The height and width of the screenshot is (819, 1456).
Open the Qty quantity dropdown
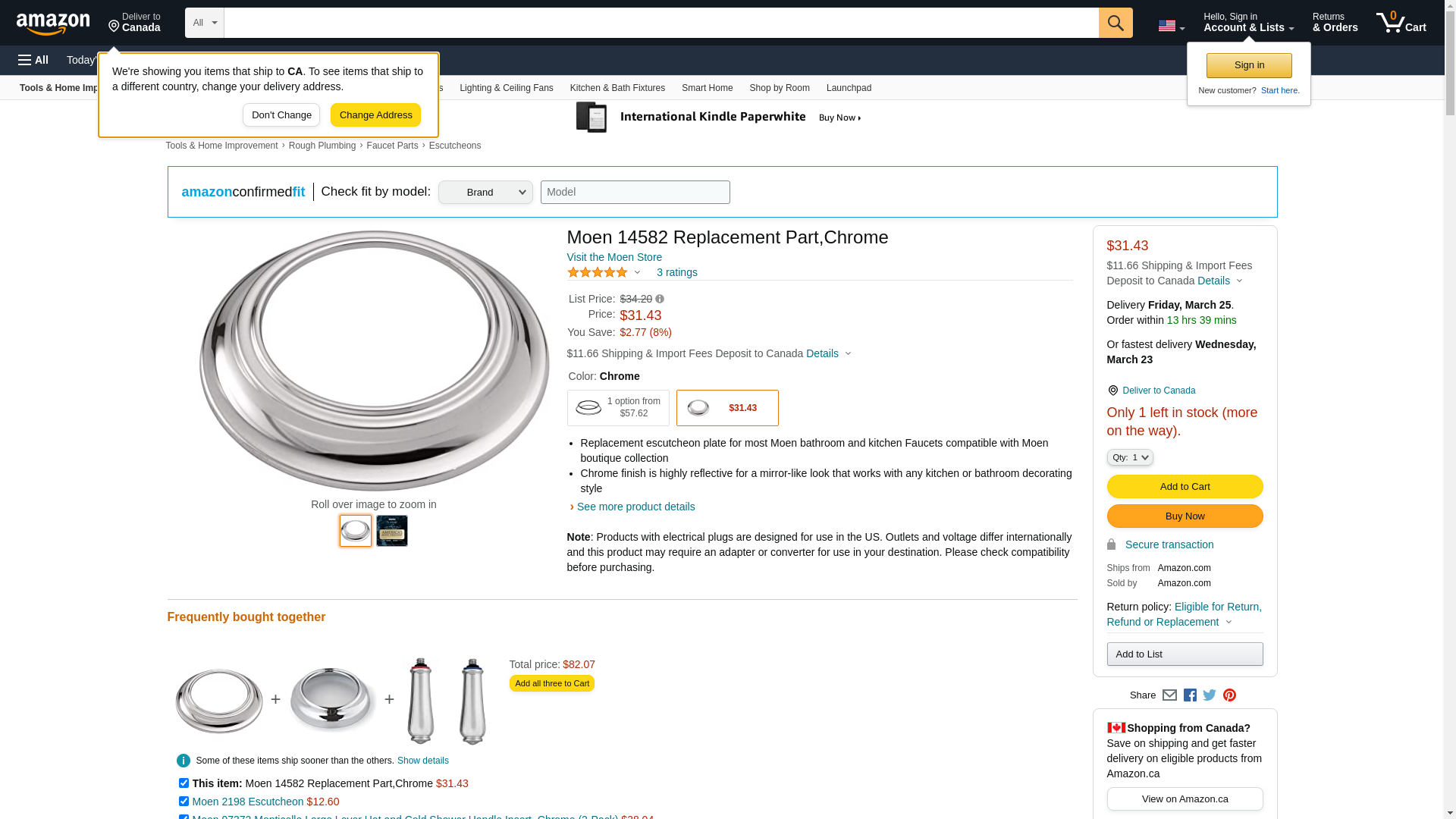pyautogui.click(x=1130, y=457)
